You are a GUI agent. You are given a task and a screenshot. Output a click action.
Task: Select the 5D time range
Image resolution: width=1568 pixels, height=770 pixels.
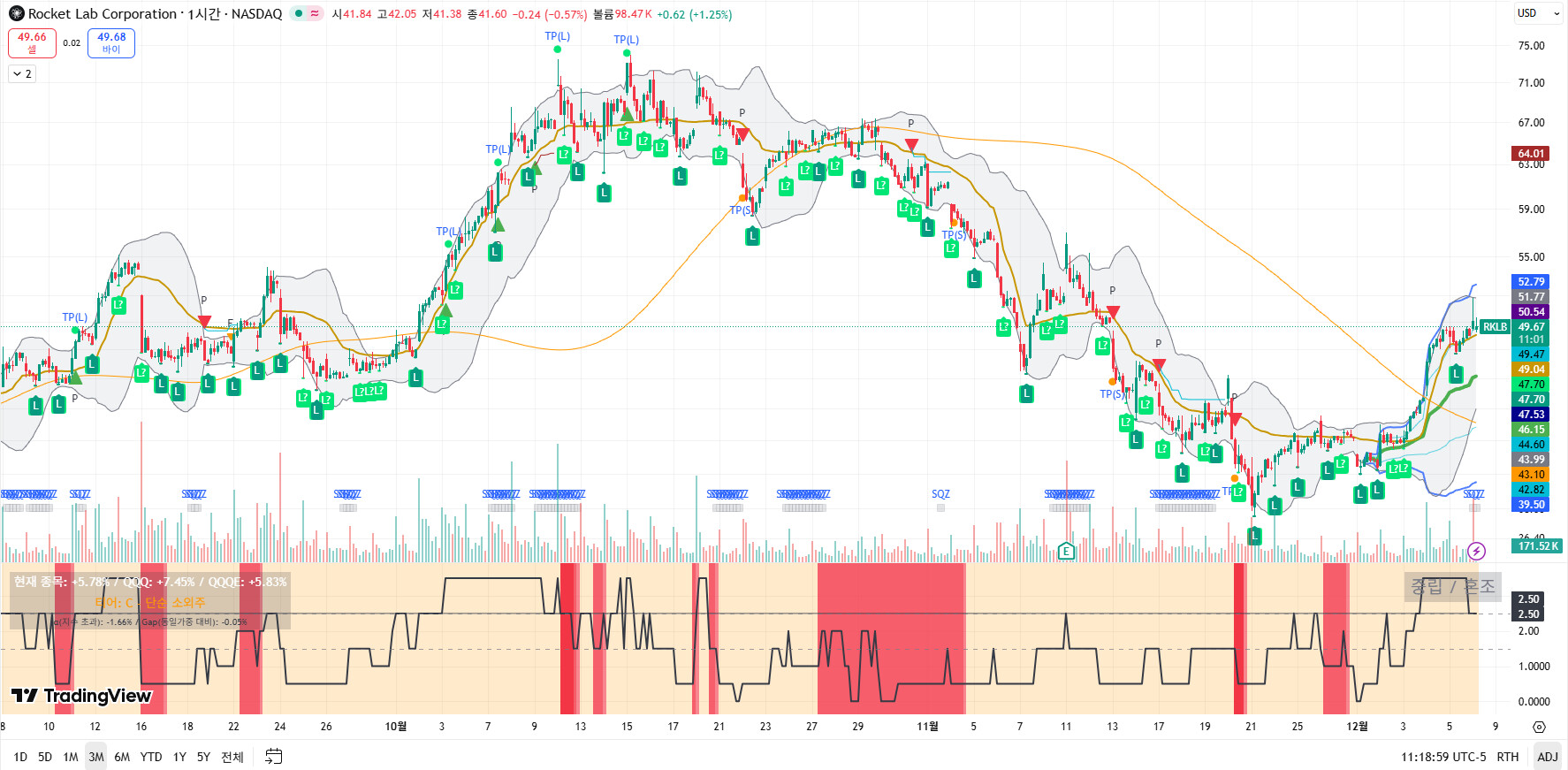point(45,757)
